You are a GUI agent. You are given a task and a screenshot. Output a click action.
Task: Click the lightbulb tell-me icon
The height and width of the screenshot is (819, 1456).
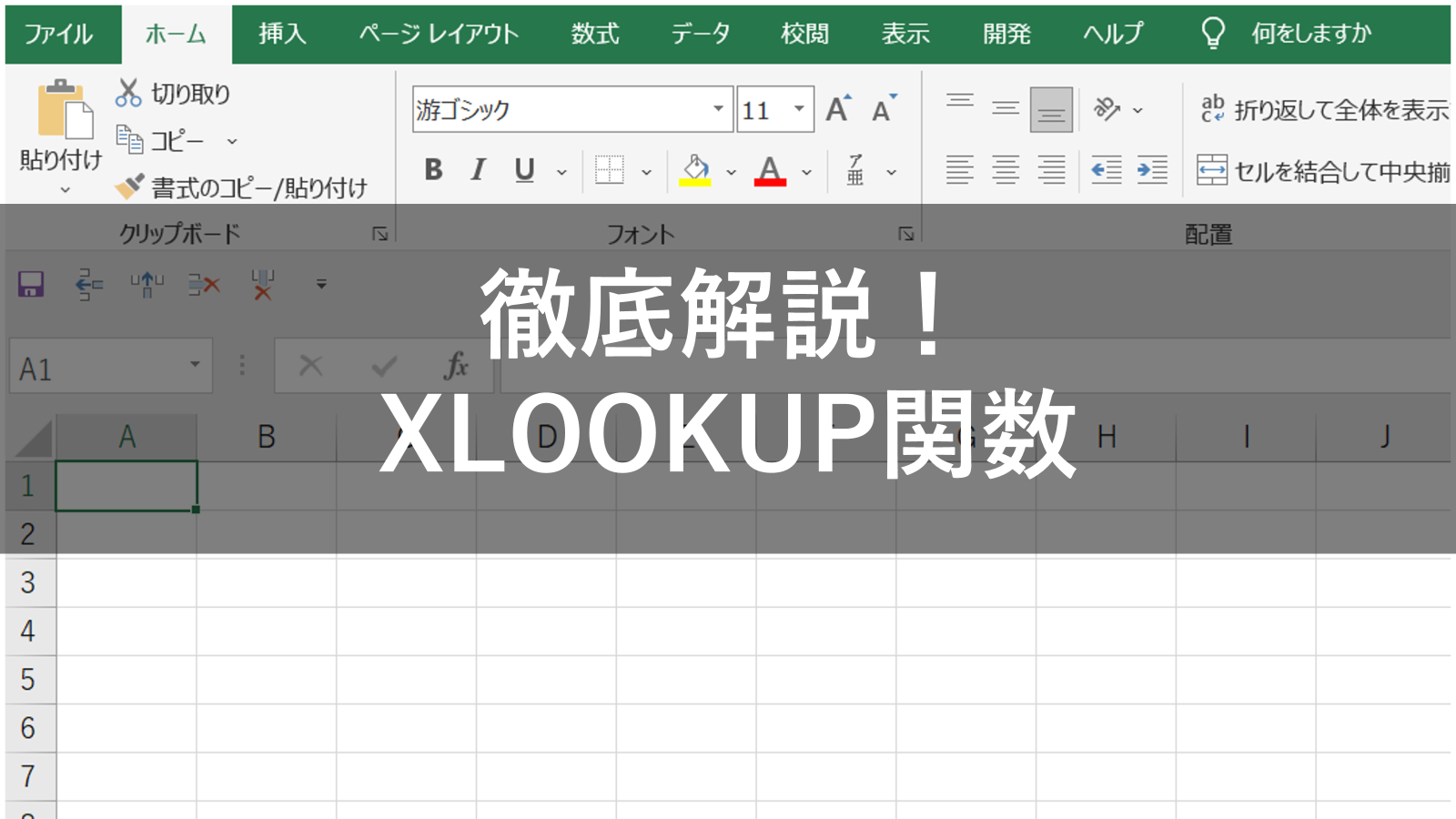click(1213, 34)
